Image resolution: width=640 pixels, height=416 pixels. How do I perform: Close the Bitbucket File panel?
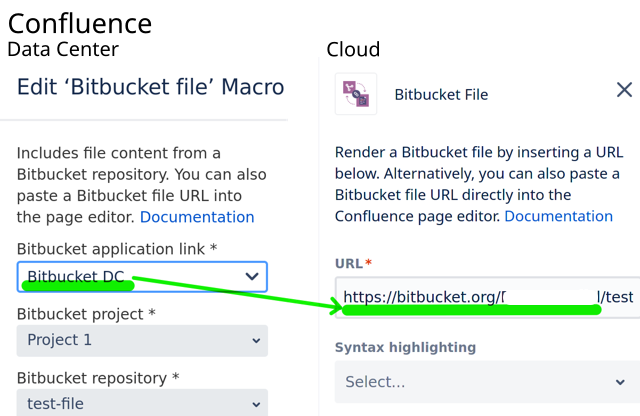click(x=624, y=90)
